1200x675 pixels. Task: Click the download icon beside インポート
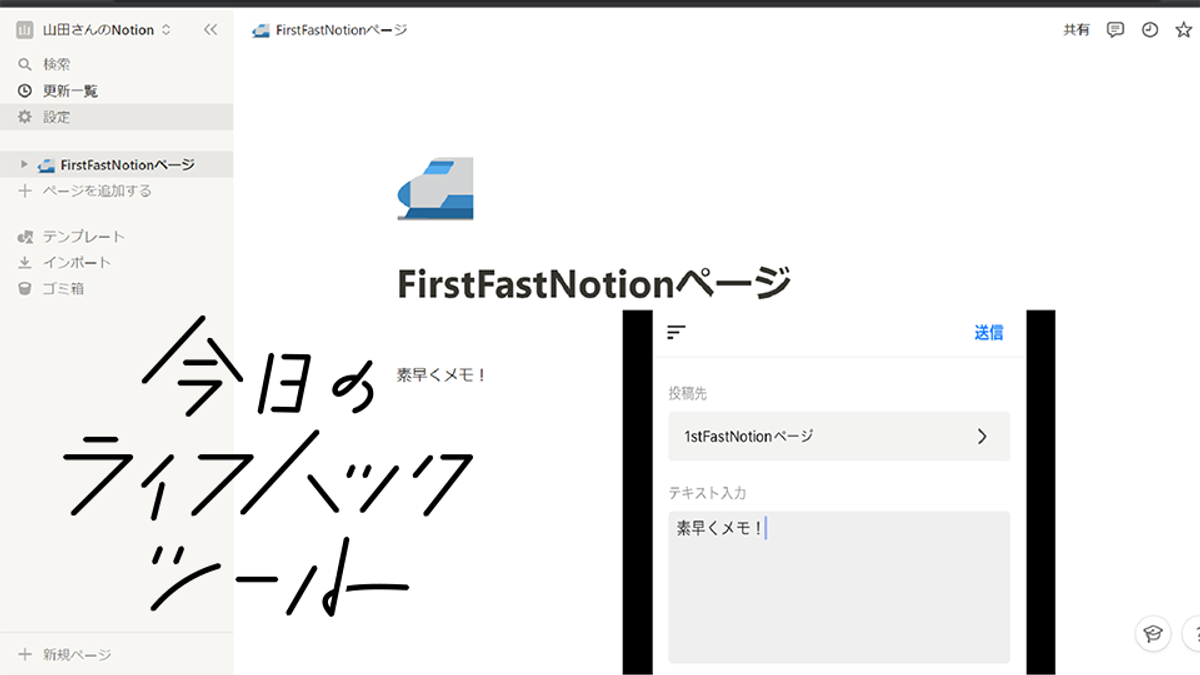(25, 262)
